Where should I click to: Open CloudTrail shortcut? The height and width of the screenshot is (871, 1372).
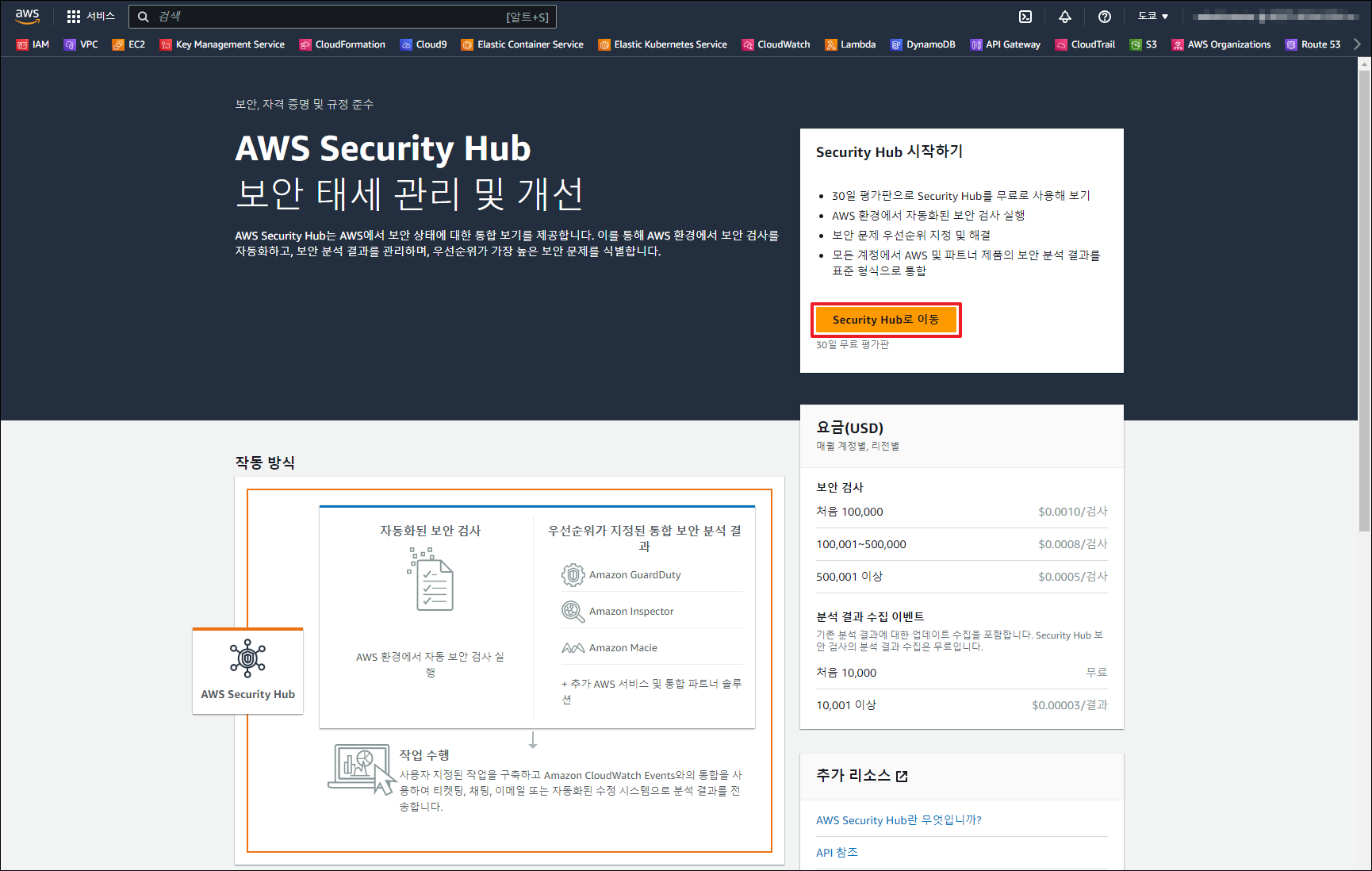coord(1085,44)
